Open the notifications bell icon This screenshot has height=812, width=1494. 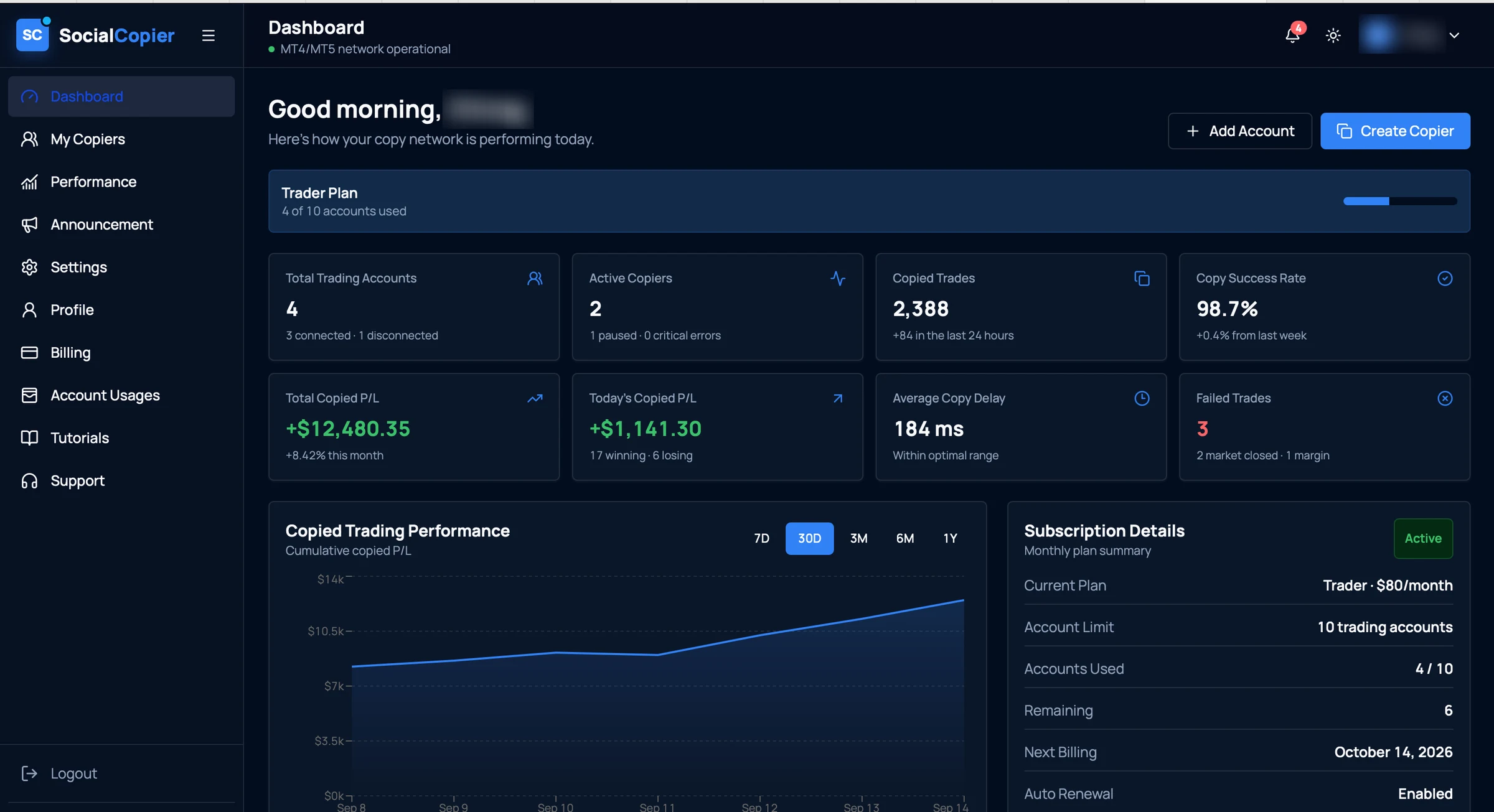[x=1293, y=35]
